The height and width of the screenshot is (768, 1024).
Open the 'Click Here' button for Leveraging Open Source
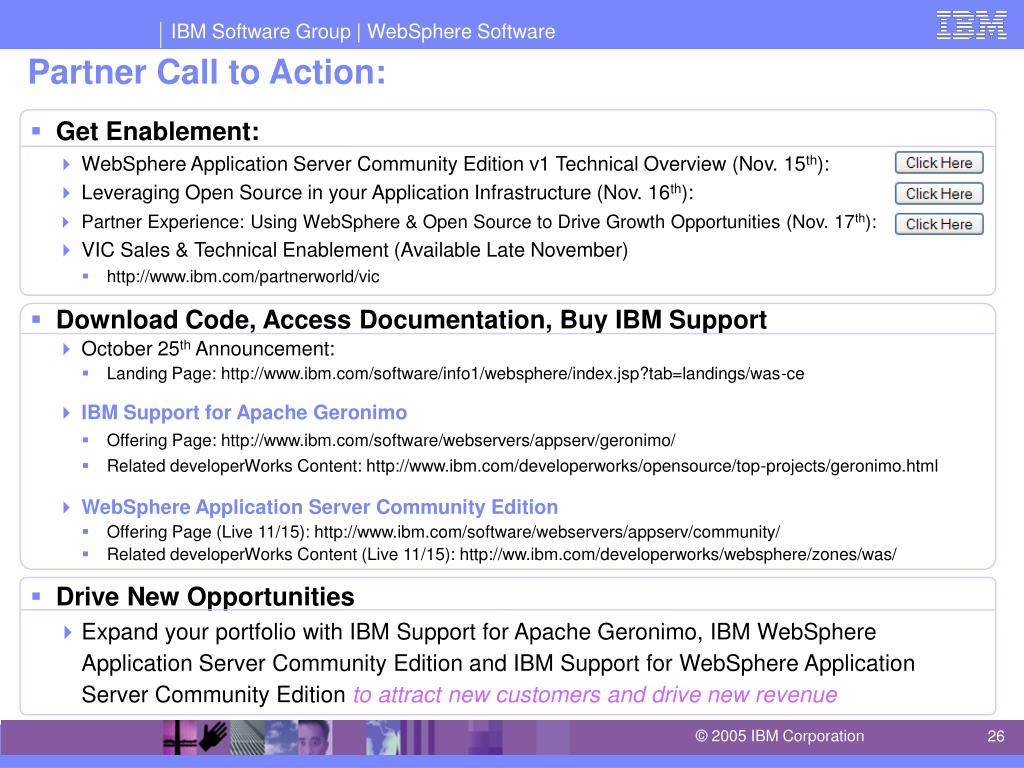tap(939, 194)
